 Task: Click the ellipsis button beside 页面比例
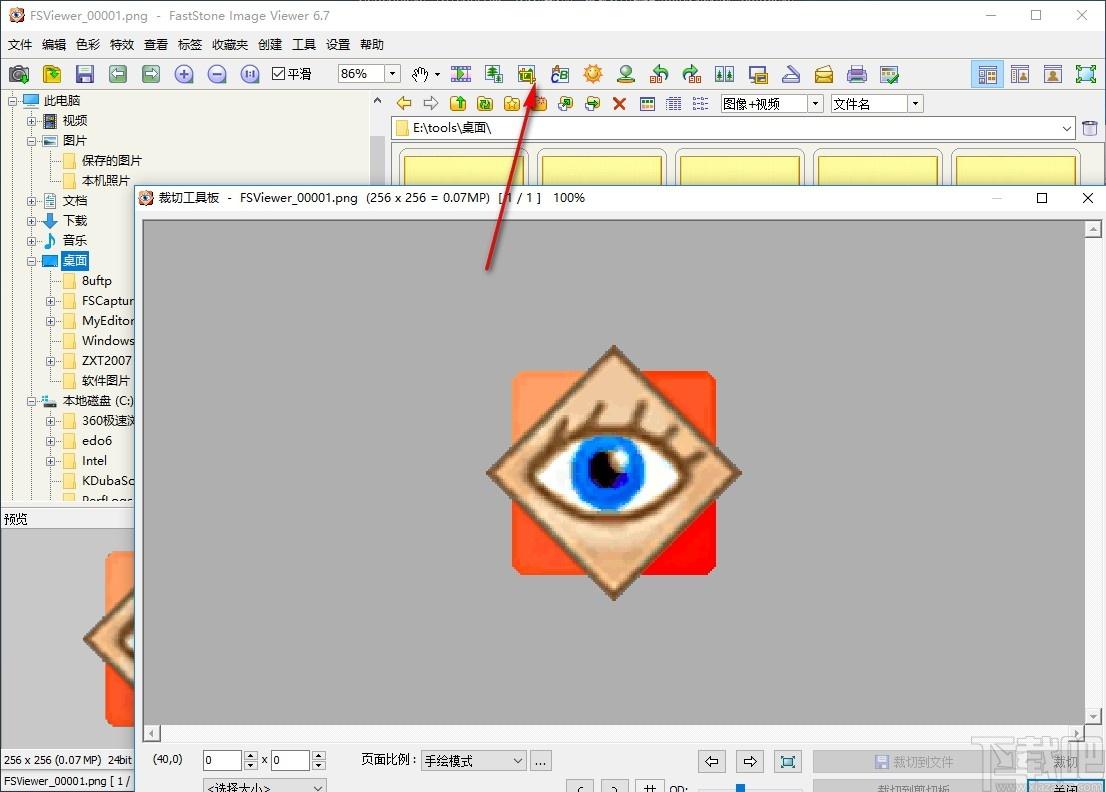541,760
